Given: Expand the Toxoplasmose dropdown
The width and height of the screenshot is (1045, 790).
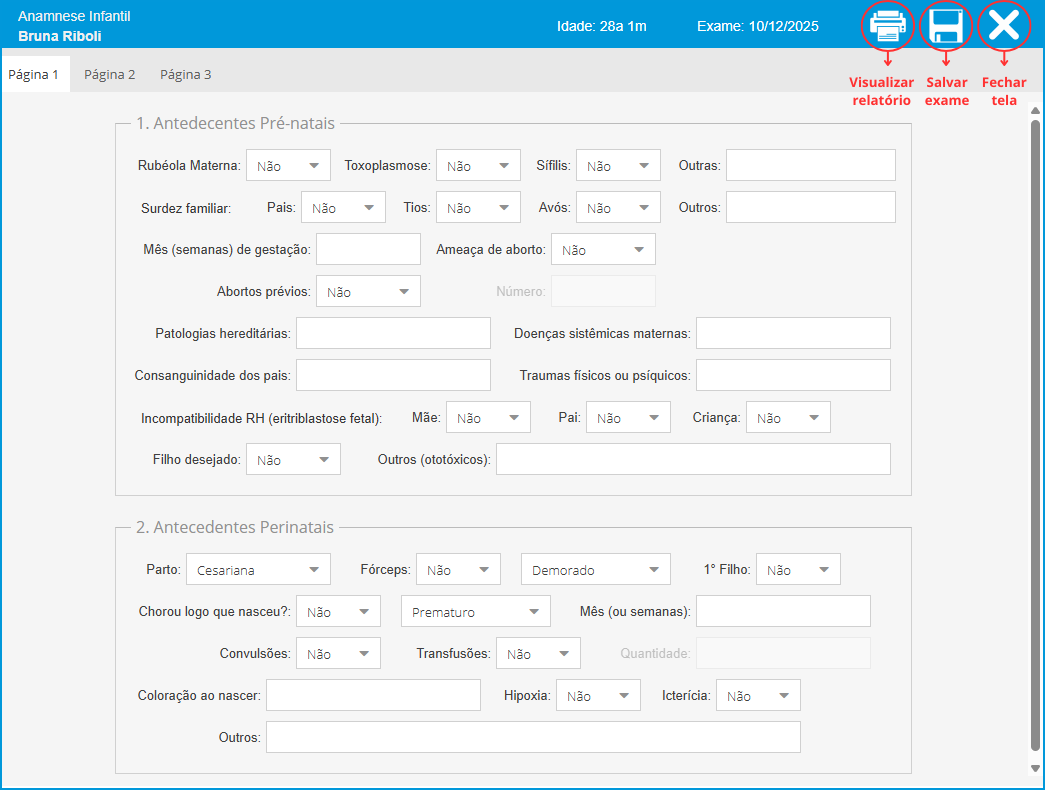Looking at the screenshot, I should (x=478, y=166).
